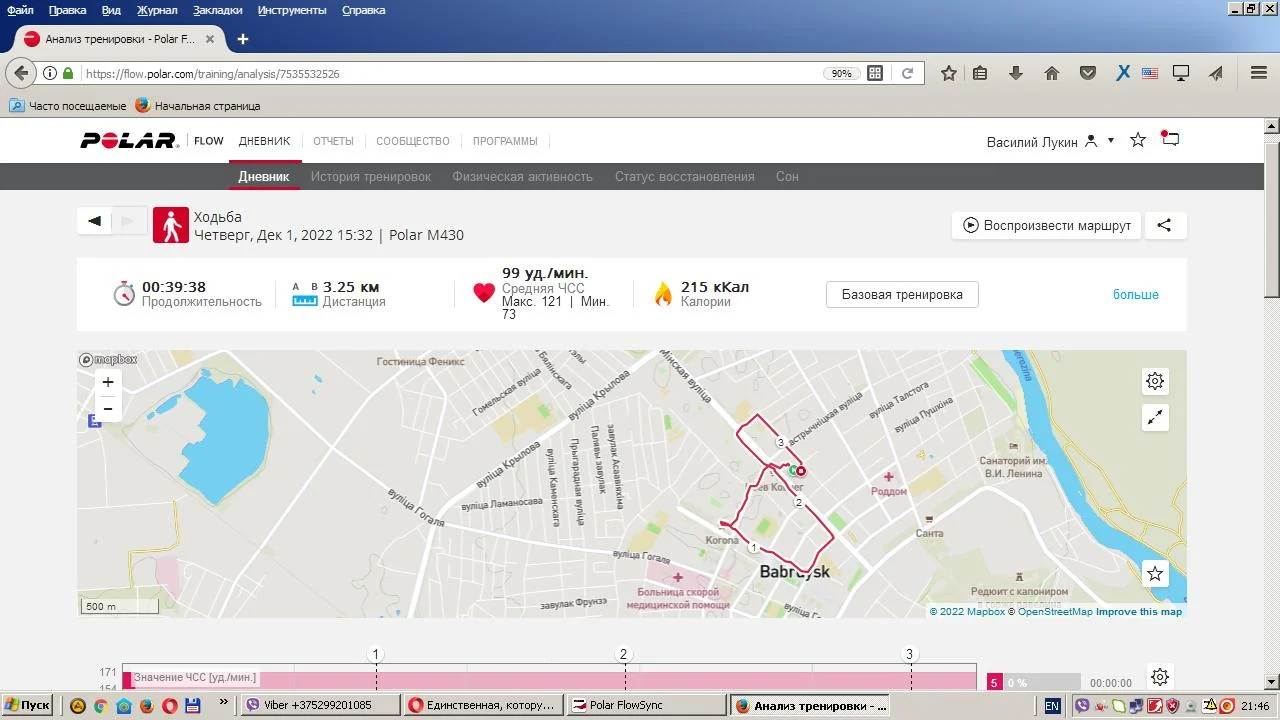Open Статус восстановления subtab
The width and height of the screenshot is (1280, 720).
[x=685, y=177]
